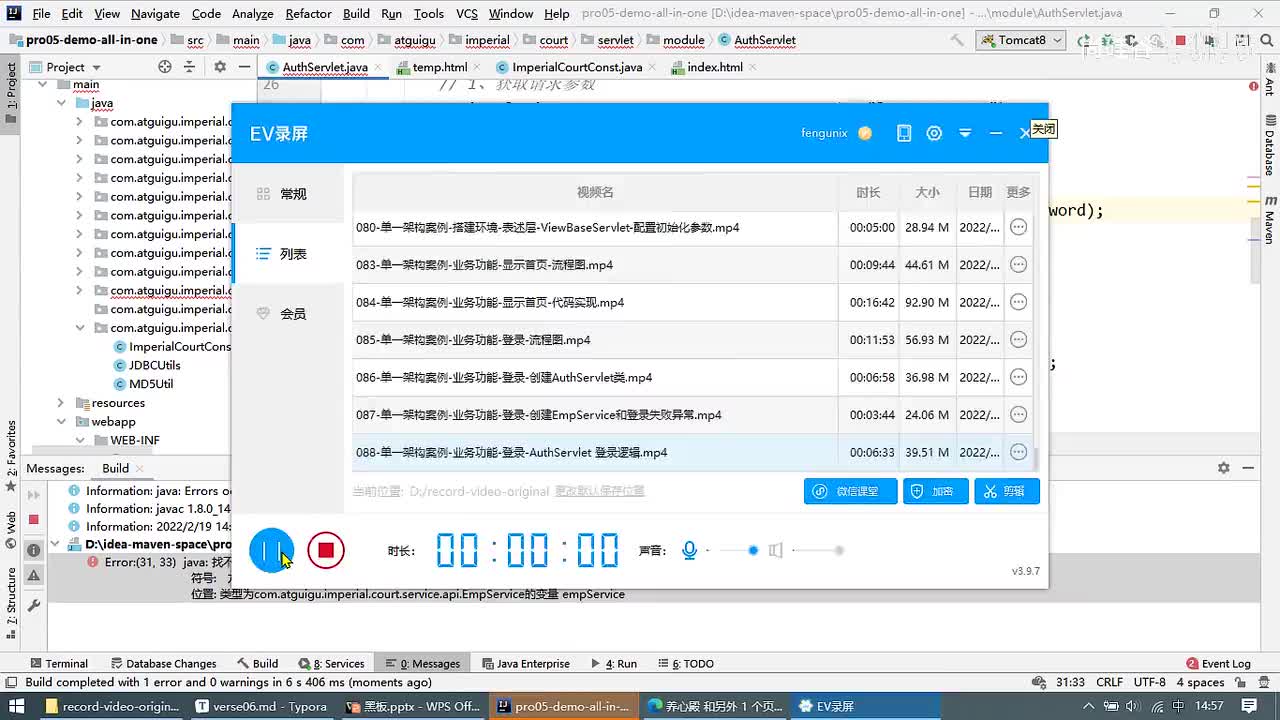Click the fengunix account coin icon

[865, 133]
